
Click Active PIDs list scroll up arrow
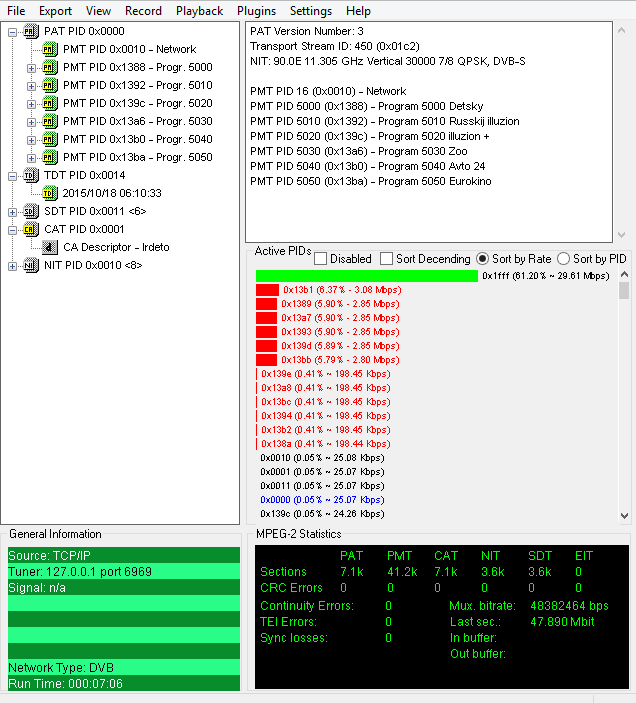pyautogui.click(x=624, y=274)
